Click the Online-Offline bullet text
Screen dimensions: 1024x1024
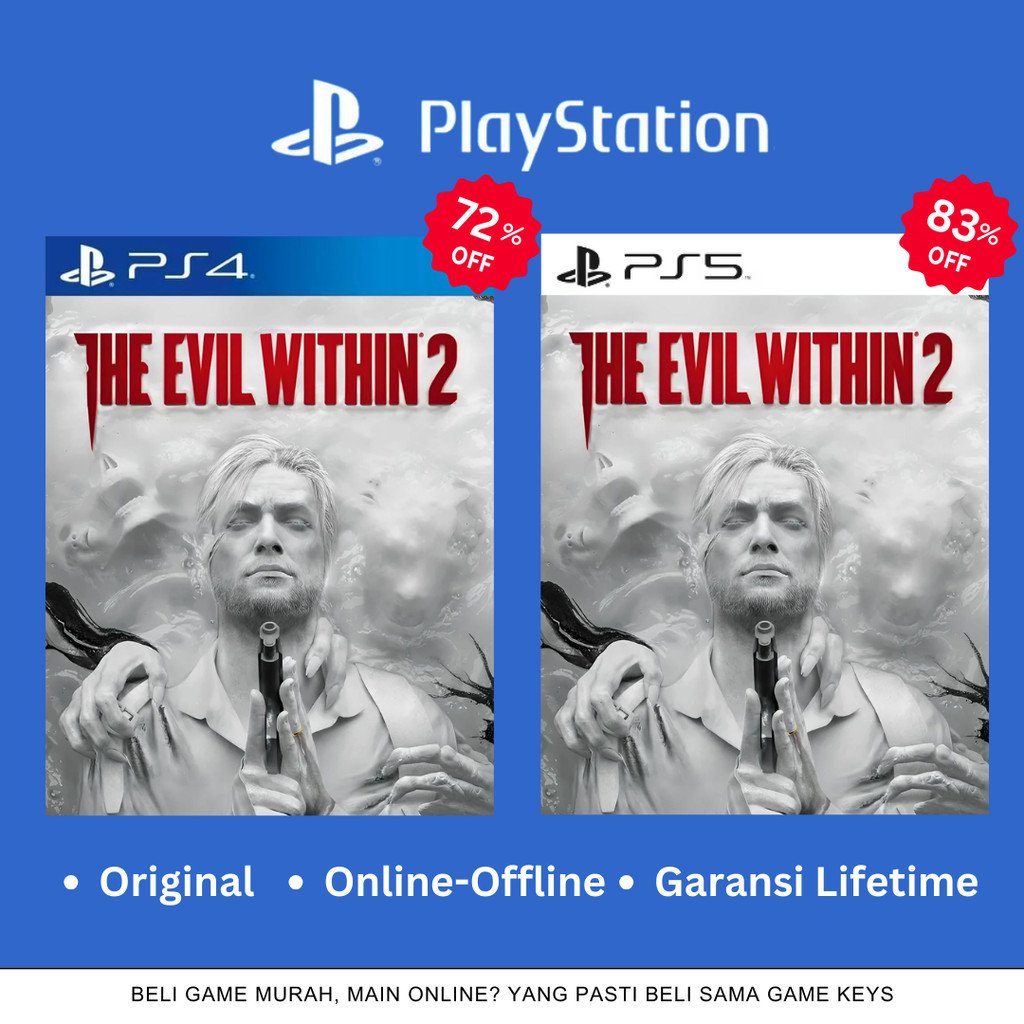point(464,882)
